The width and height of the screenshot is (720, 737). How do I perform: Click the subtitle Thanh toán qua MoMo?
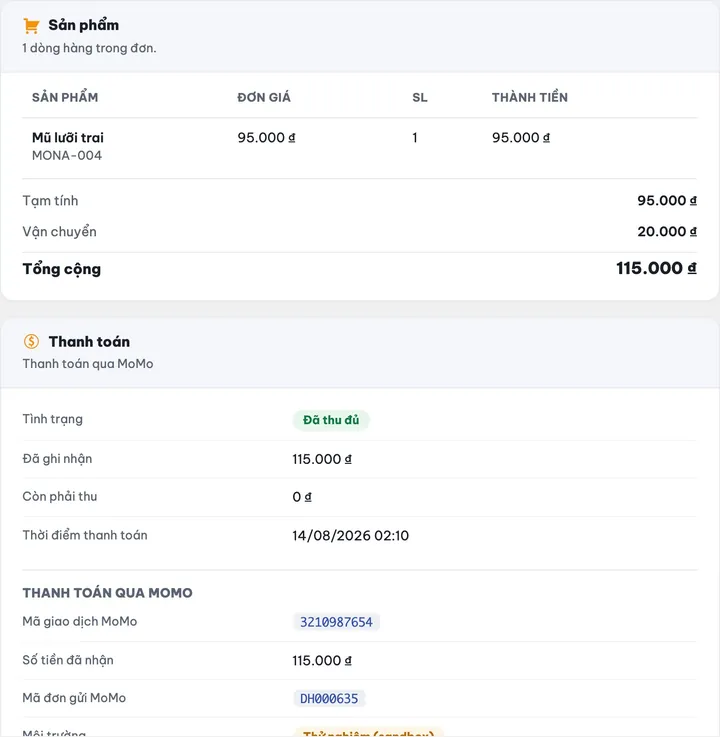click(88, 364)
